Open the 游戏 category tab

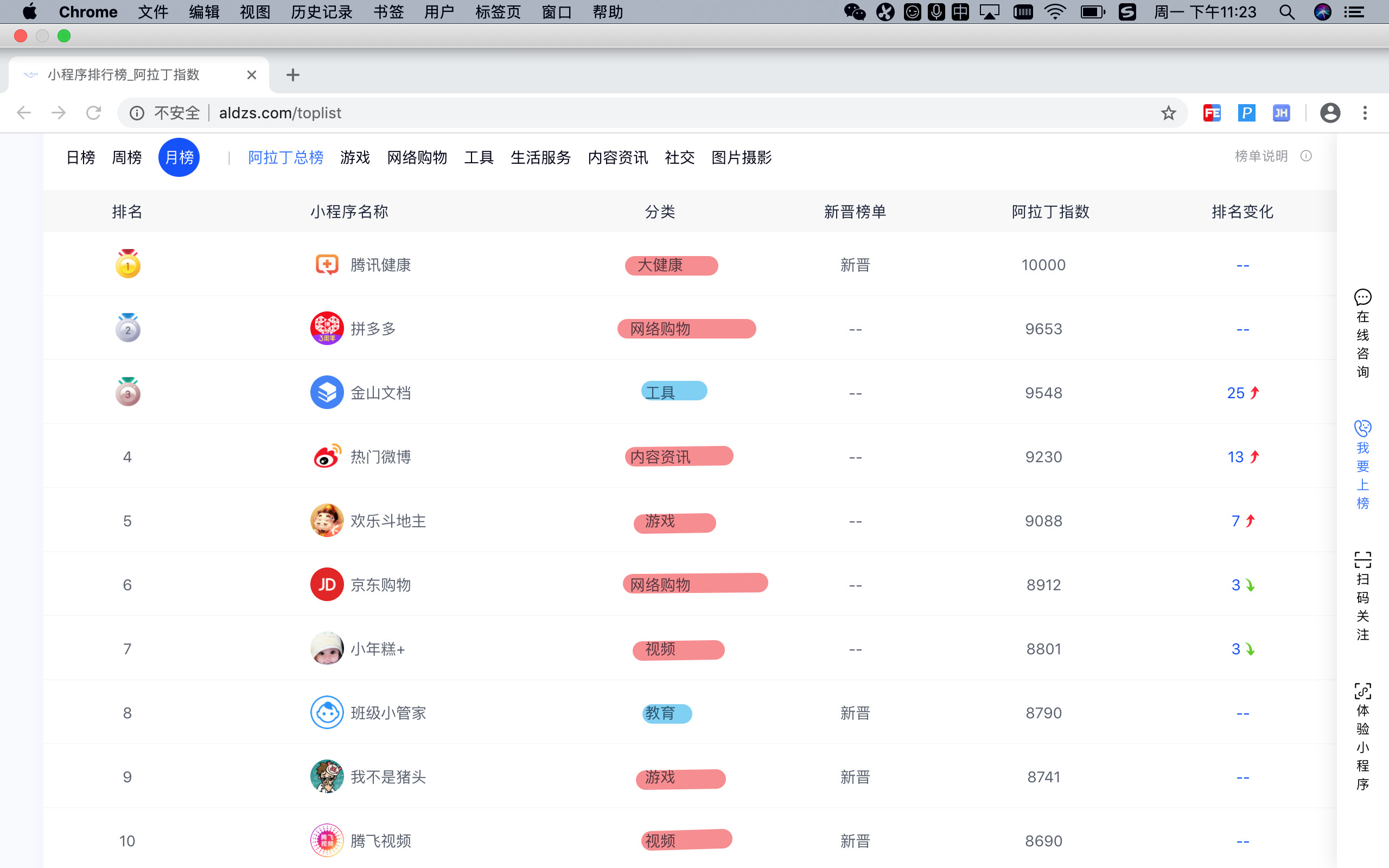355,157
